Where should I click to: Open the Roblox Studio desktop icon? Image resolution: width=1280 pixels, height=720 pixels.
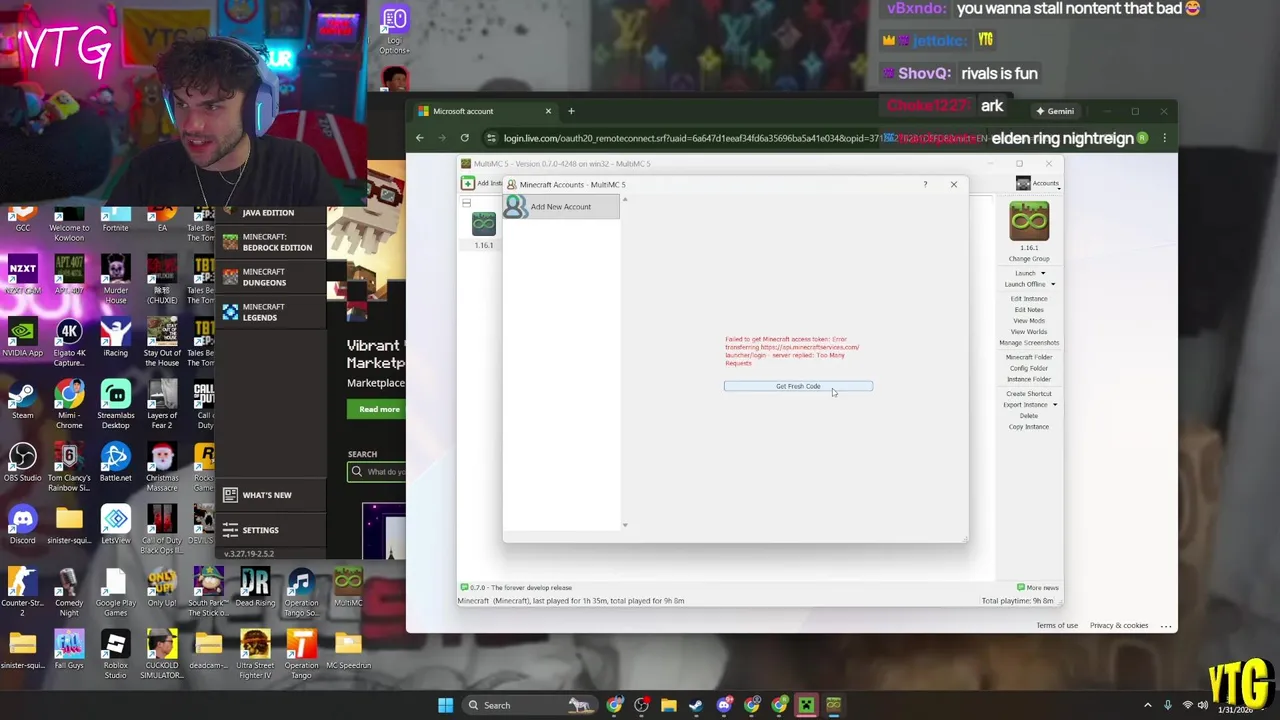[115, 655]
